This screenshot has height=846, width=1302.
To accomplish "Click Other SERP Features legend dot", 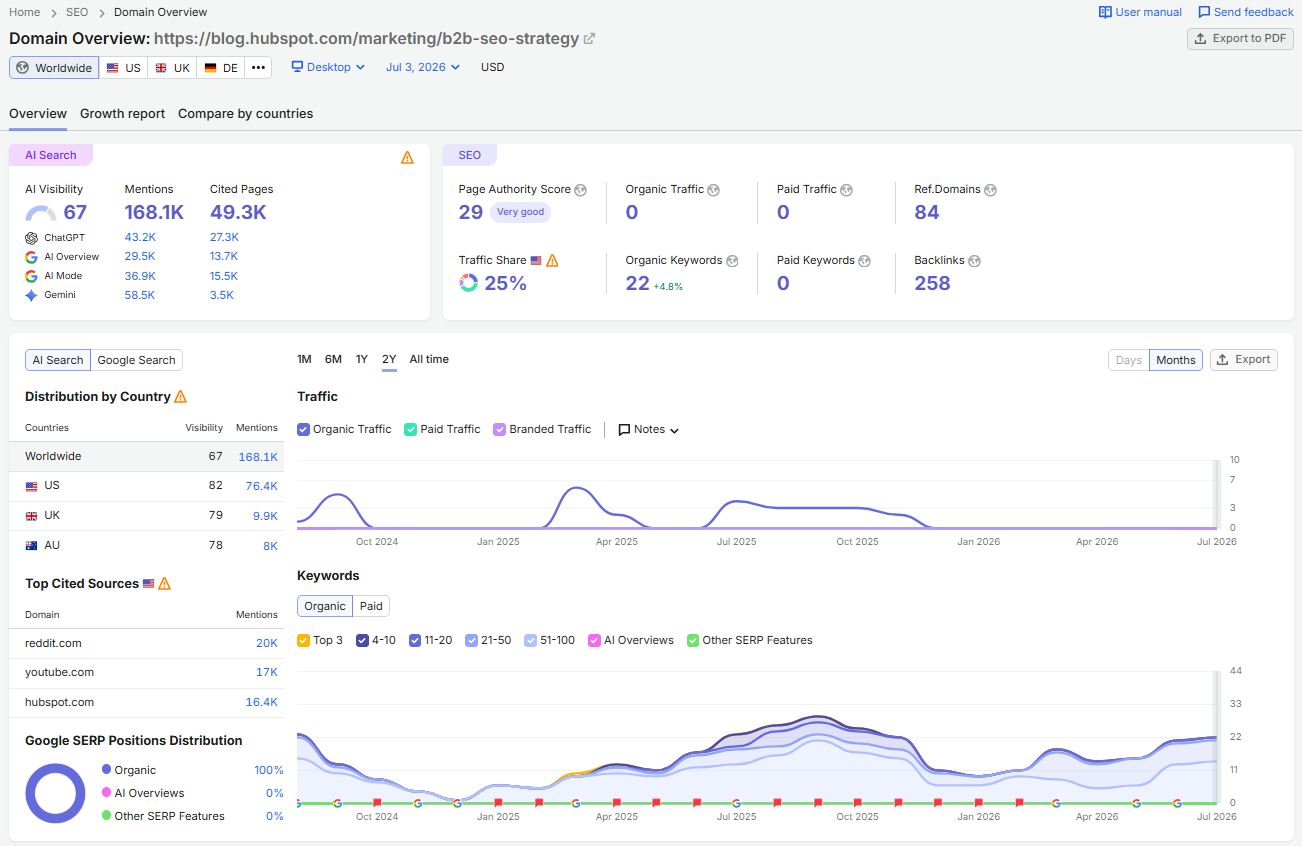I will (107, 816).
